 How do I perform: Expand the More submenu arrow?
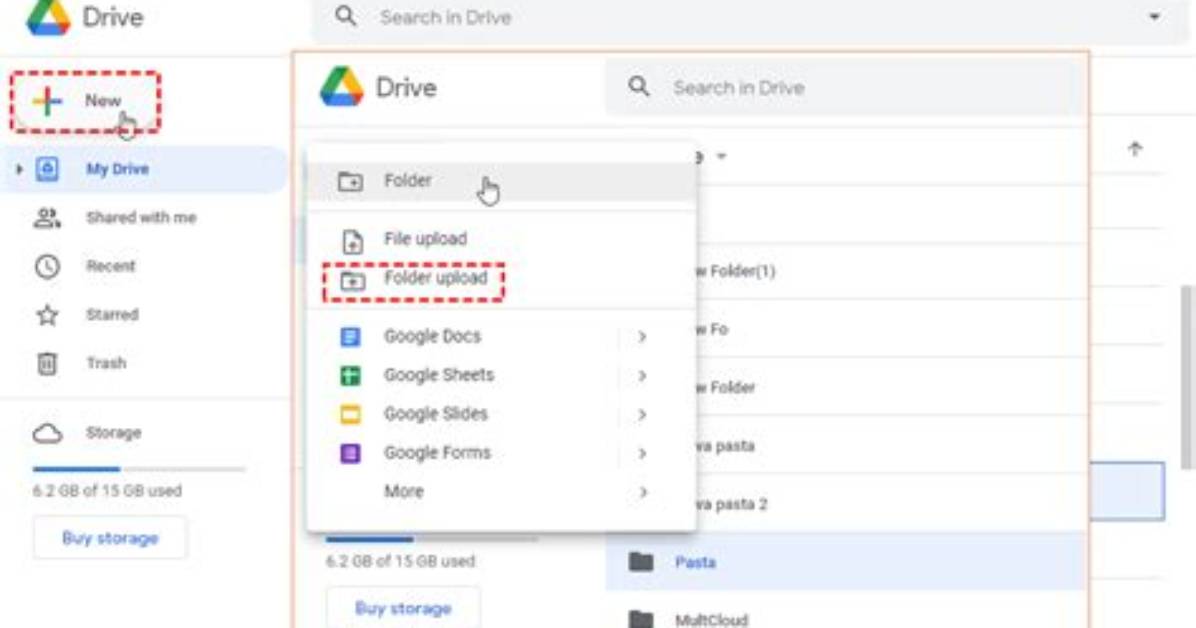(x=642, y=492)
